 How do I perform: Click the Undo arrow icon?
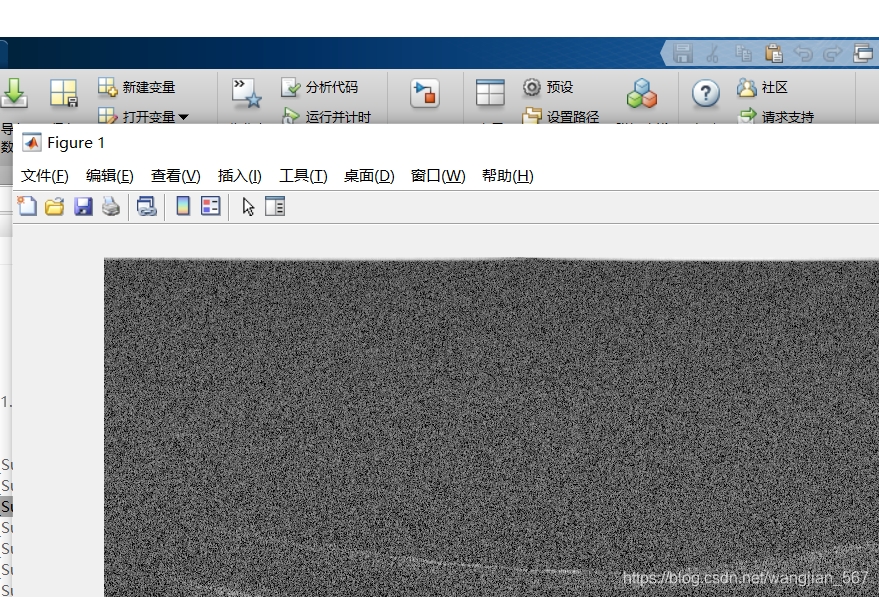tap(803, 54)
